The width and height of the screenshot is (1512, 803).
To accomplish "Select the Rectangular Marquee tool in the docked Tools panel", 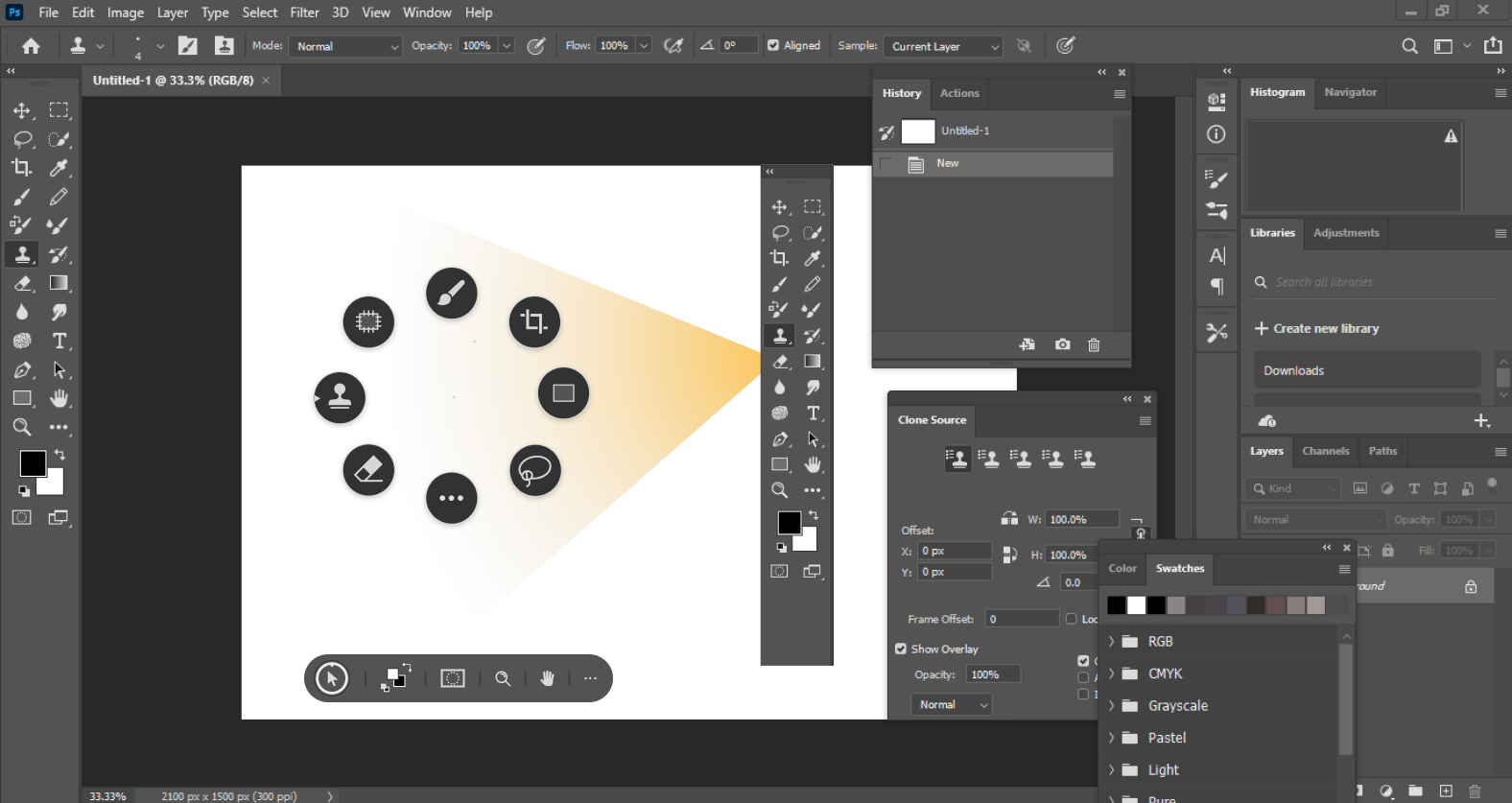I will [59, 110].
